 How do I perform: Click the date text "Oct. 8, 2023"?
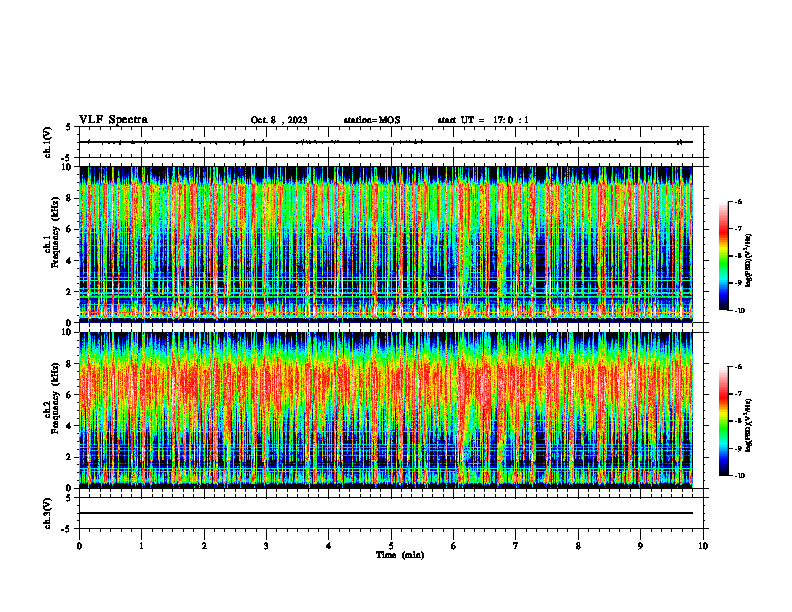[x=279, y=120]
